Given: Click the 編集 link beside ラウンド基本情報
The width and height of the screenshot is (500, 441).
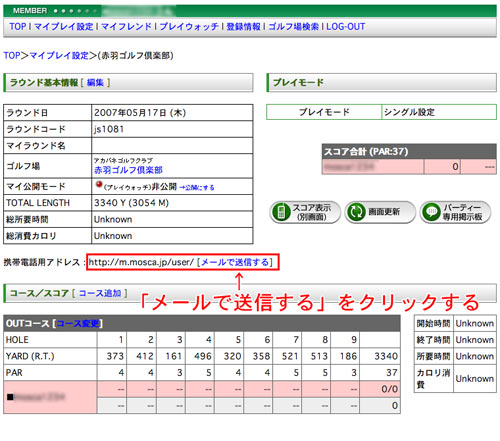Looking at the screenshot, I should coord(95,82).
